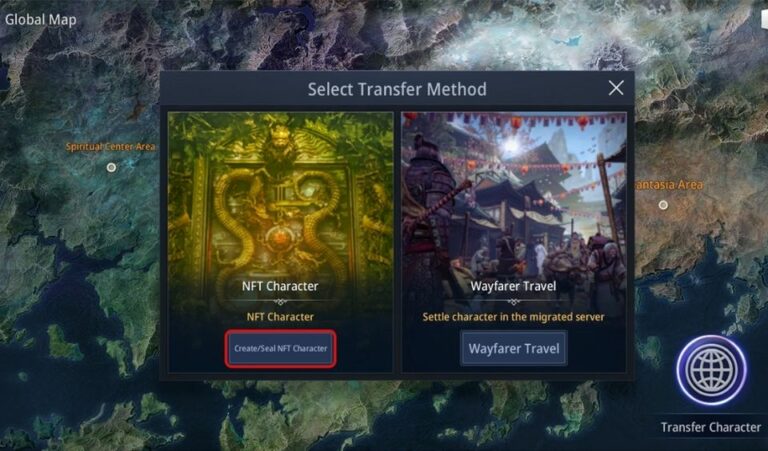768x451 pixels.
Task: Click the partially visible top-right corner icon
Action: [x=764, y=20]
